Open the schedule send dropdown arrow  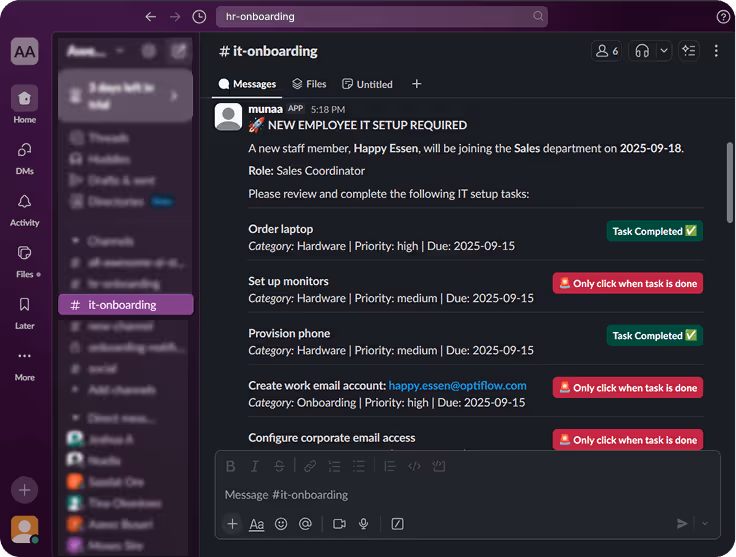coord(705,524)
